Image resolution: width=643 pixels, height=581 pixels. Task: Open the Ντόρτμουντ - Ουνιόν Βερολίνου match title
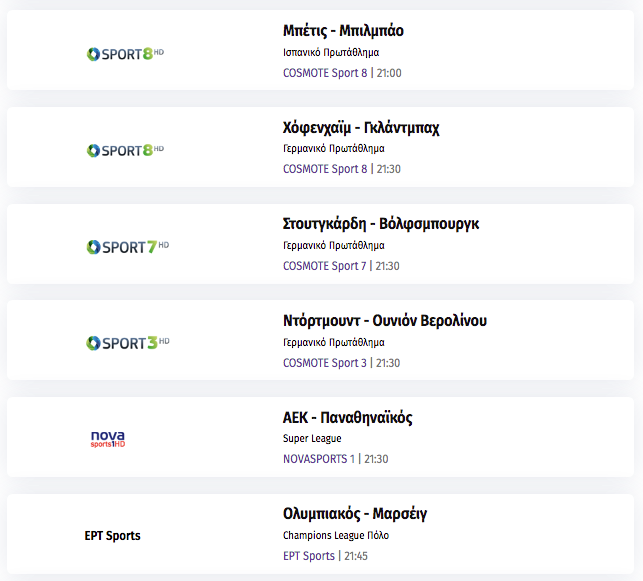click(x=385, y=321)
